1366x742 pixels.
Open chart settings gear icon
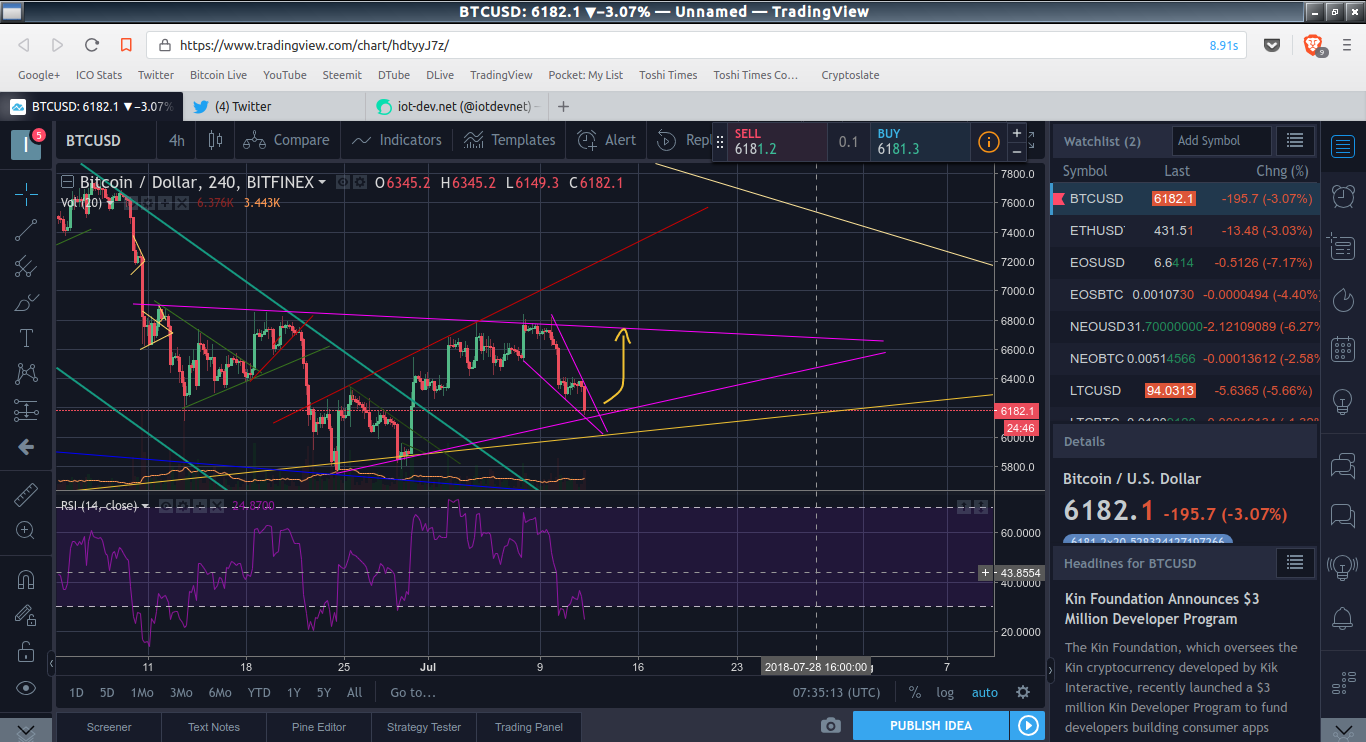pyautogui.click(x=1023, y=692)
